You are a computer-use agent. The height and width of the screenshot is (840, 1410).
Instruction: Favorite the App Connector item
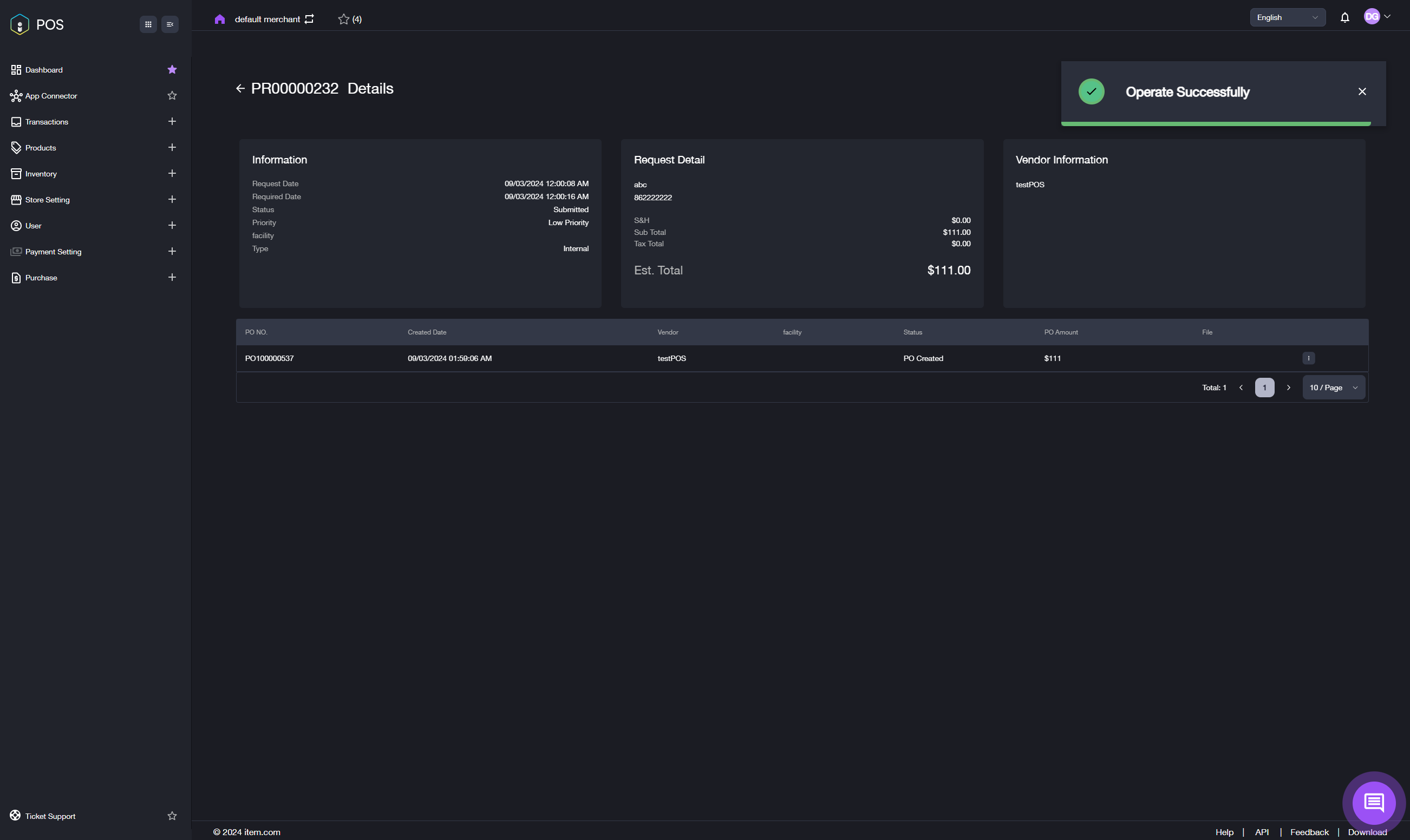click(x=172, y=96)
